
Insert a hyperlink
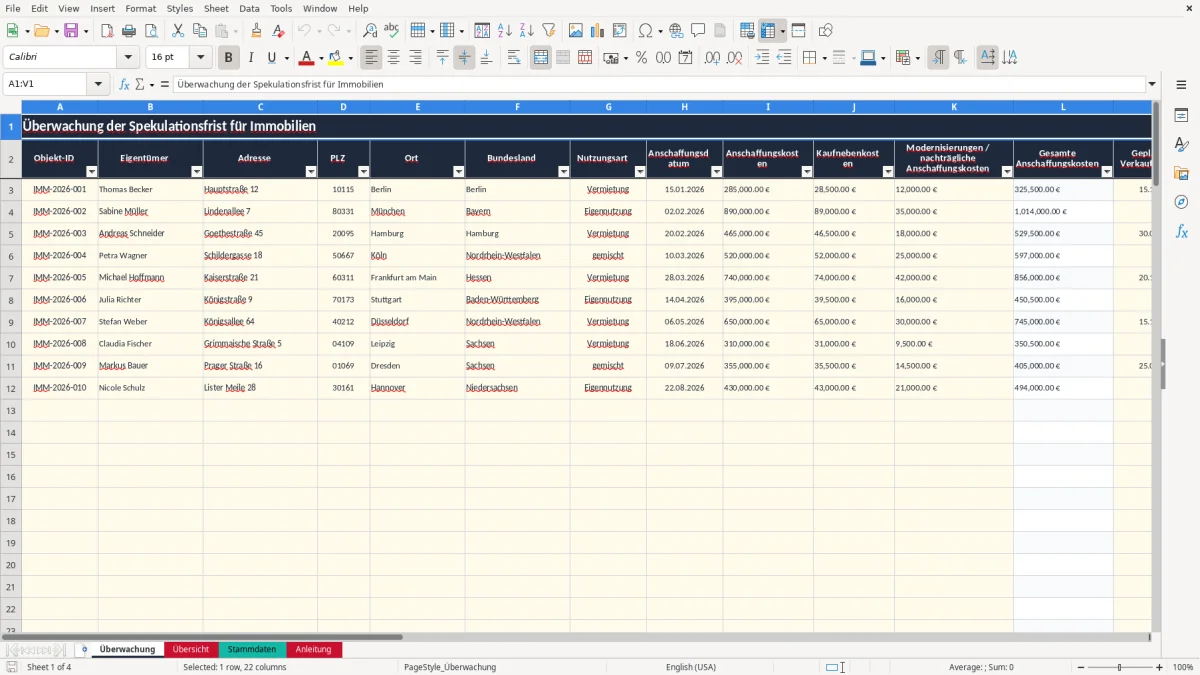coord(676,31)
